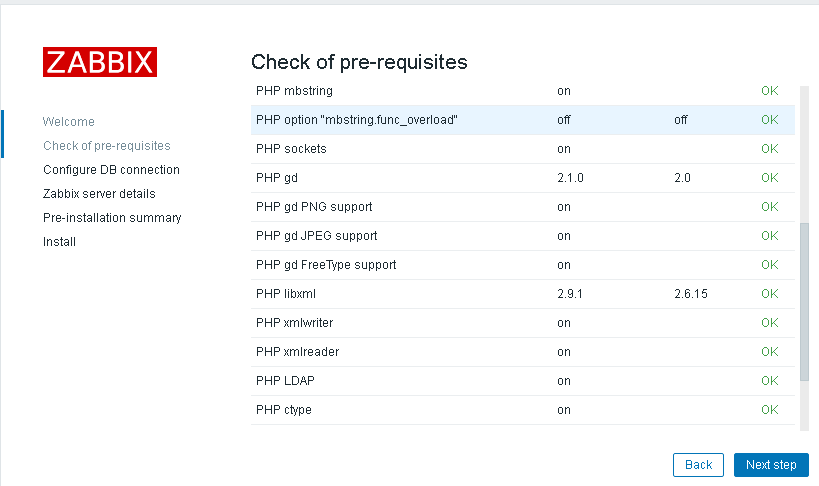Click OK status for PHP ctype
Viewport: 819px width, 486px height.
point(769,410)
